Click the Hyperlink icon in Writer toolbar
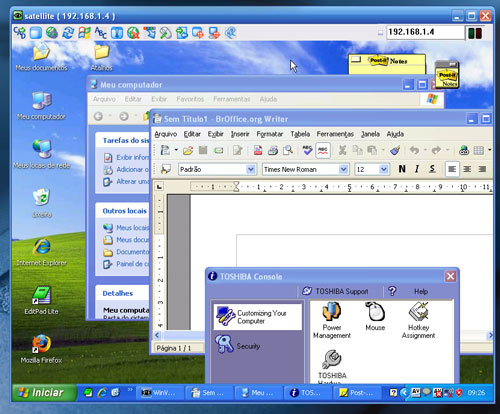The image size is (500, 414). 464,150
